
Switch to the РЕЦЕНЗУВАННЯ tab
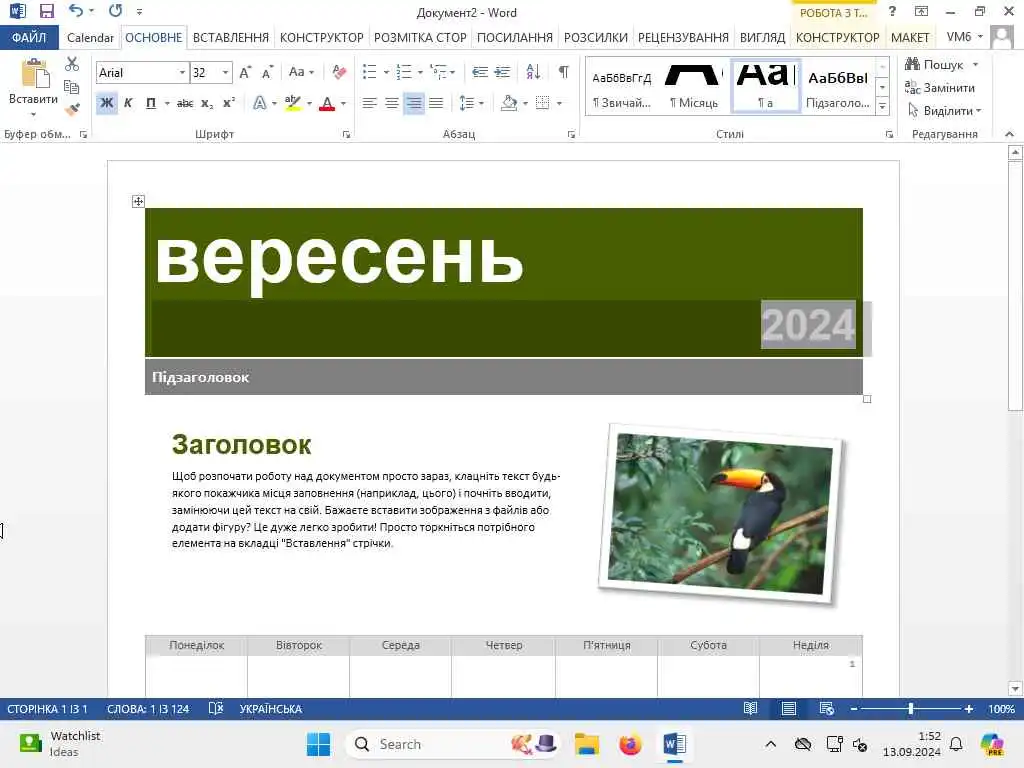coord(683,38)
